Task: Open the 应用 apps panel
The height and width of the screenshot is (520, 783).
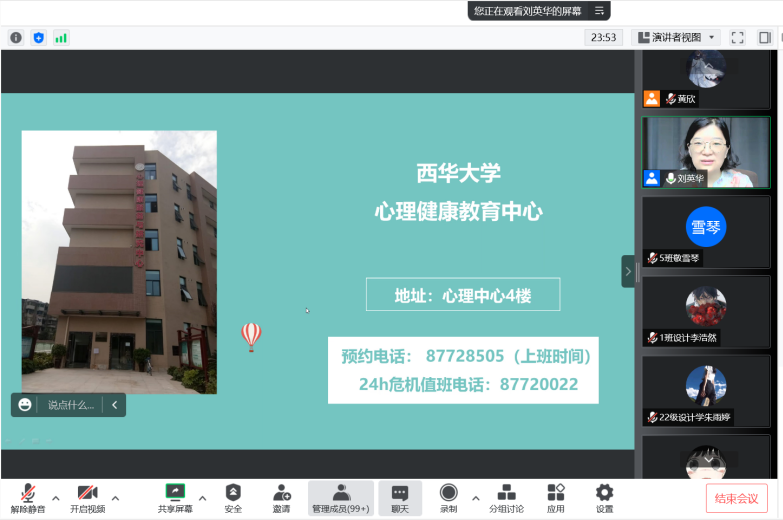Action: coord(555,498)
